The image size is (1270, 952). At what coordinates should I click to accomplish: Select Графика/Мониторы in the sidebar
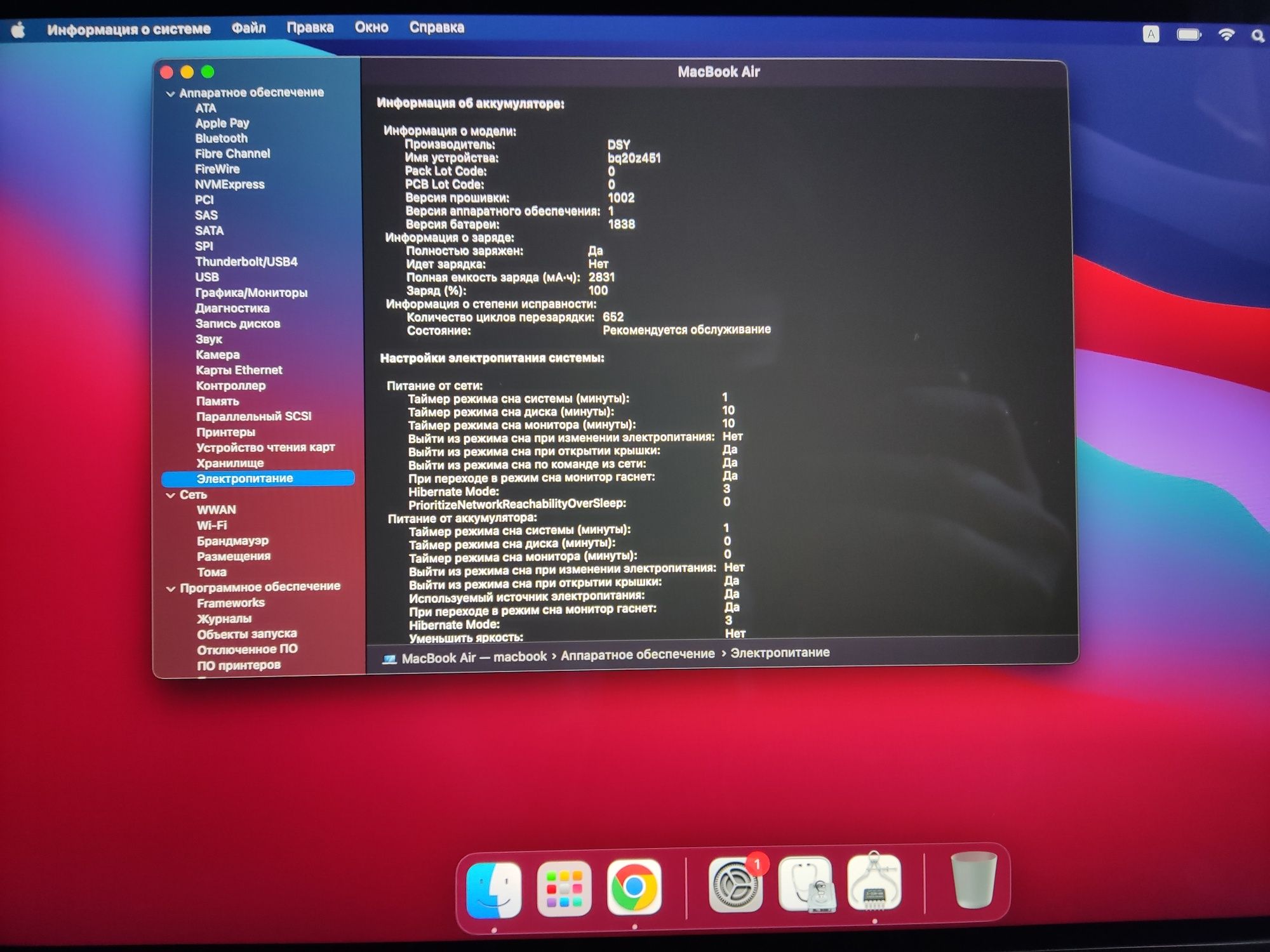pyautogui.click(x=251, y=293)
